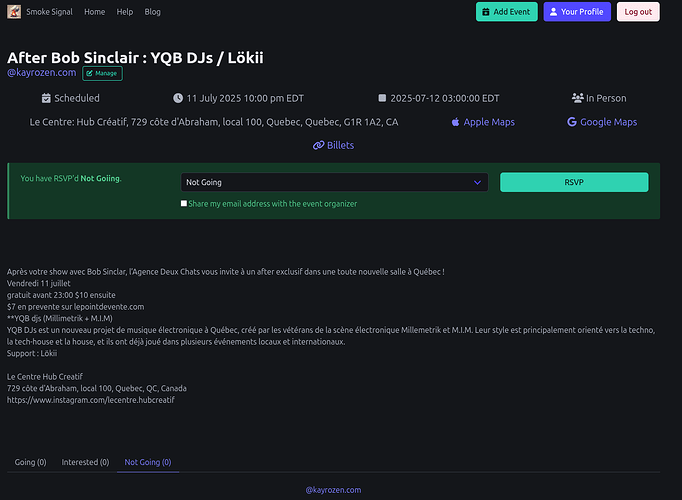Open the @kayrozen.com link below the tabs
The image size is (682, 500).
click(333, 490)
